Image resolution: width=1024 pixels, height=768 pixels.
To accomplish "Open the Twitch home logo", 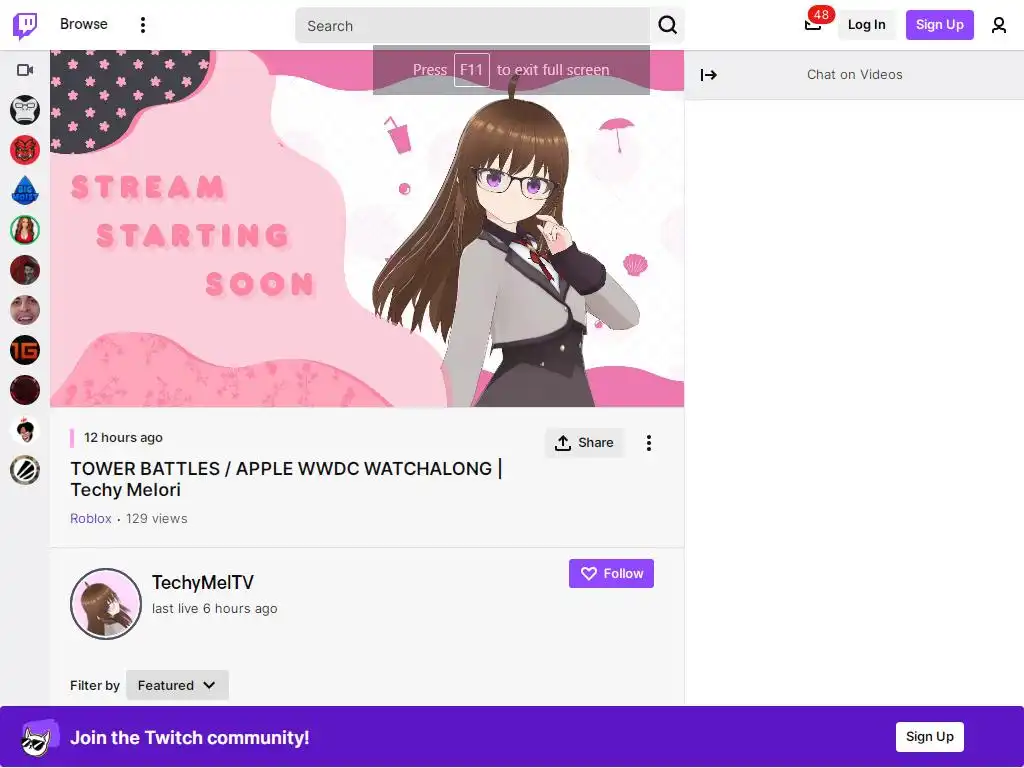I will 25,25.
